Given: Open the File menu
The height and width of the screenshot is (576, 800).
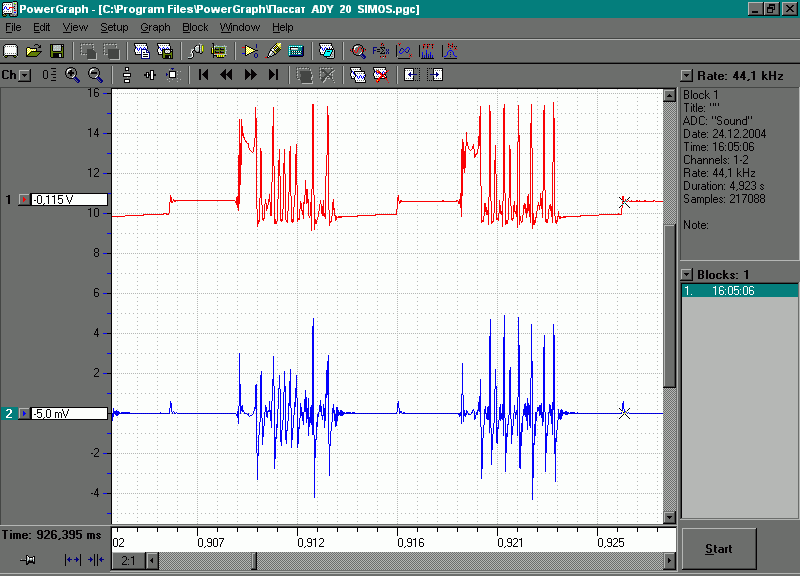Looking at the screenshot, I should (13, 28).
